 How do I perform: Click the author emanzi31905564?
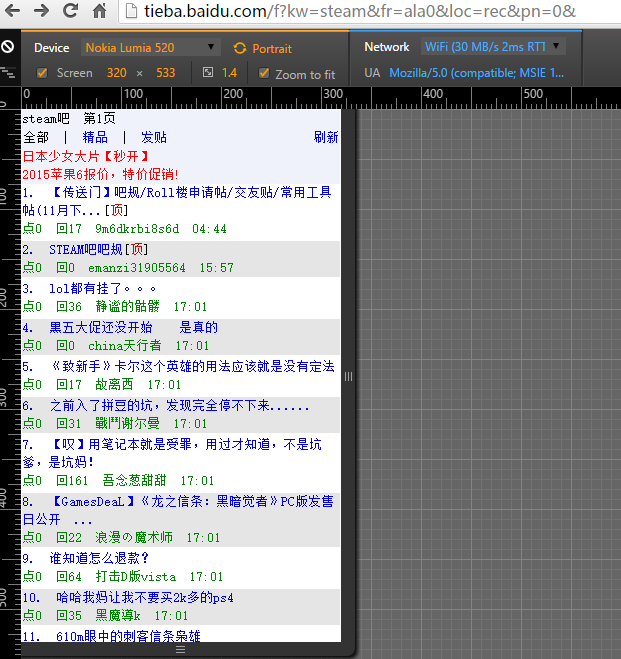[x=137, y=267]
